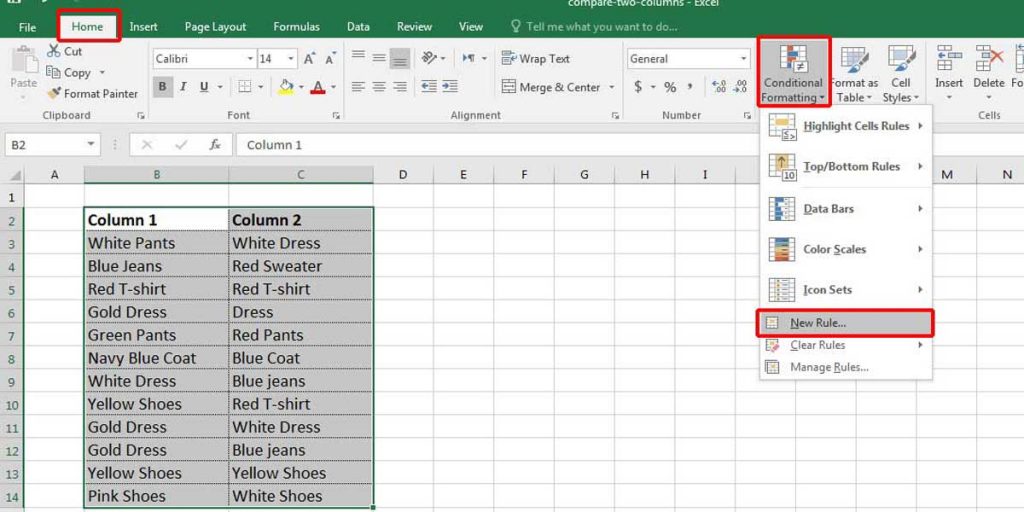1024x512 pixels.
Task: Click Merge & Center button
Action: [551, 87]
